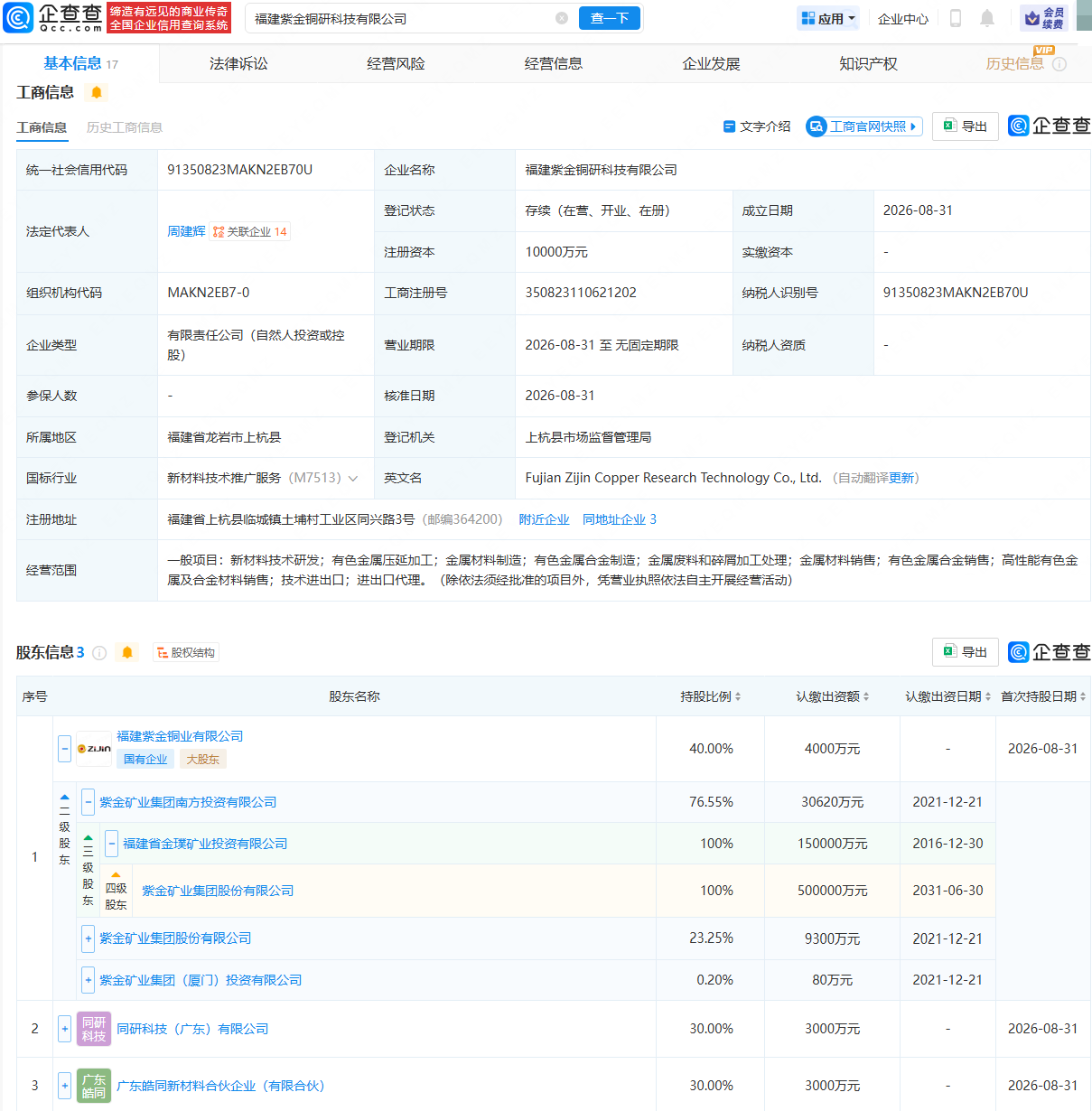Screen dimensions: 1092x1111
Task: Click credit code 91350823MAKN2EB70U value
Action: click(240, 170)
